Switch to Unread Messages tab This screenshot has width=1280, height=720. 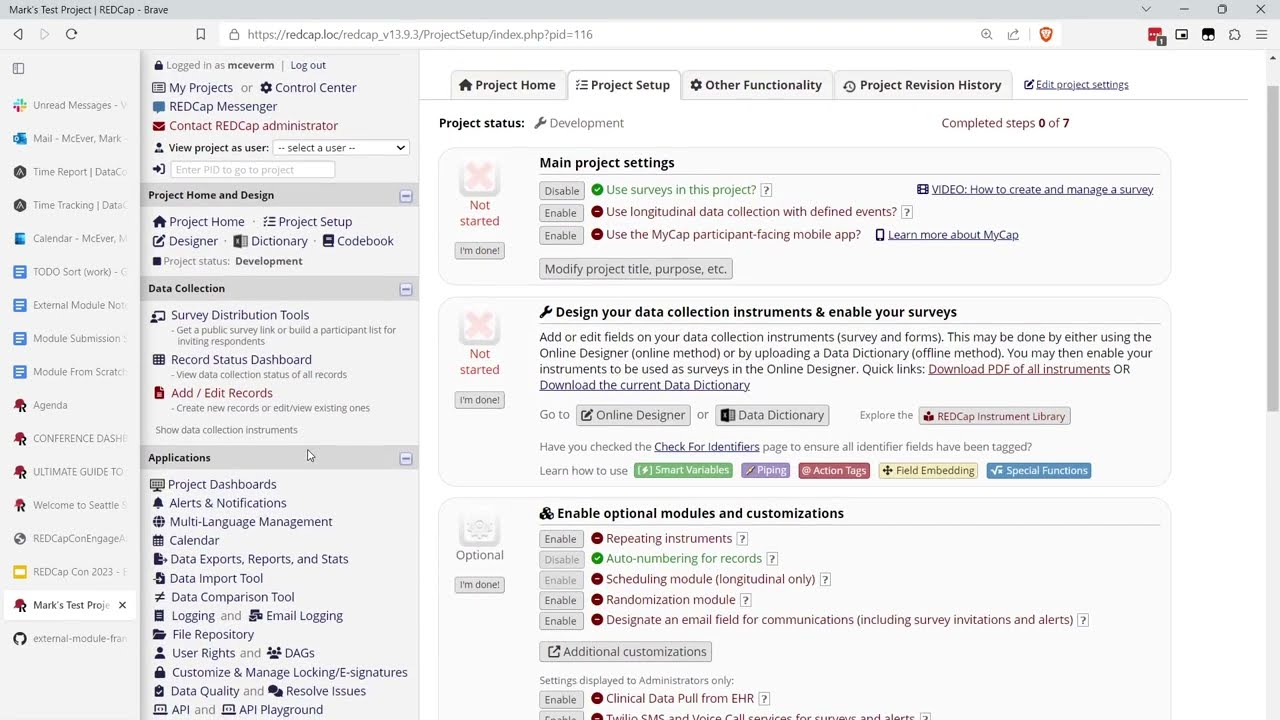click(x=70, y=105)
